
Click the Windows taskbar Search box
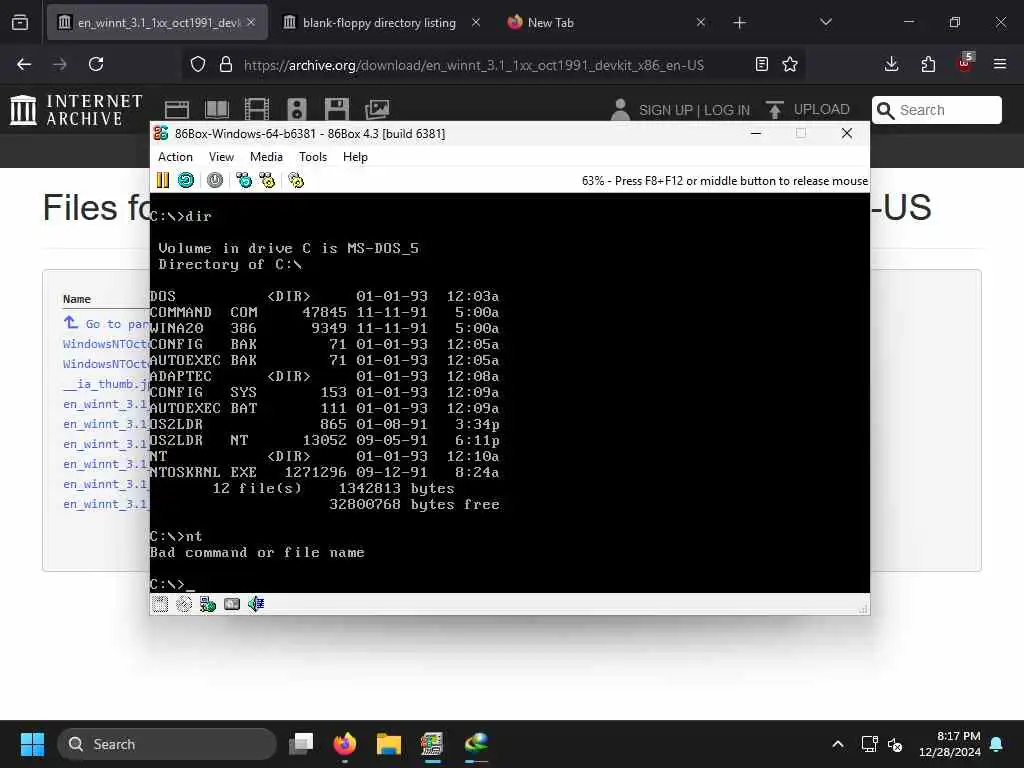coord(167,744)
